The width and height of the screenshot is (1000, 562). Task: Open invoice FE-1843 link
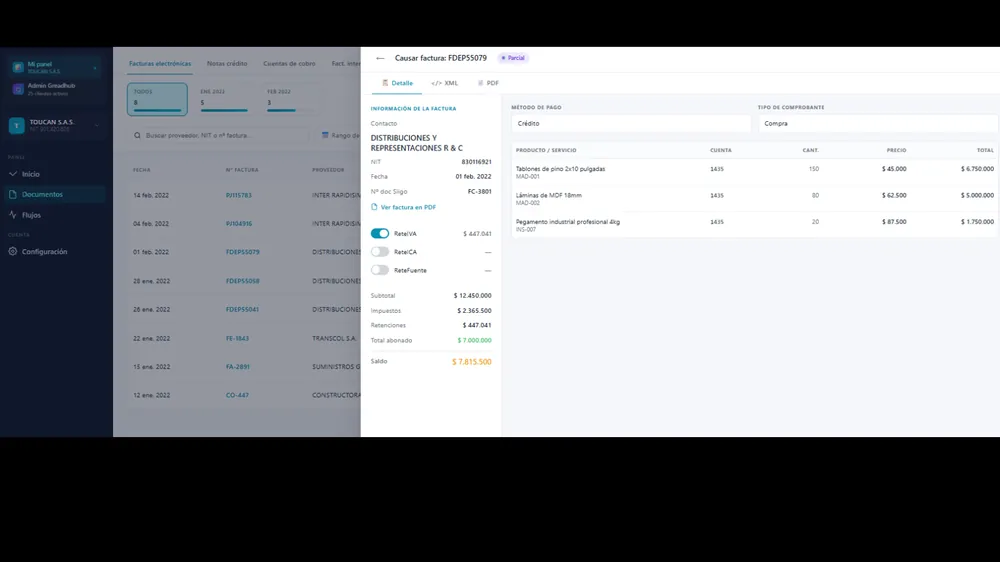tap(237, 339)
